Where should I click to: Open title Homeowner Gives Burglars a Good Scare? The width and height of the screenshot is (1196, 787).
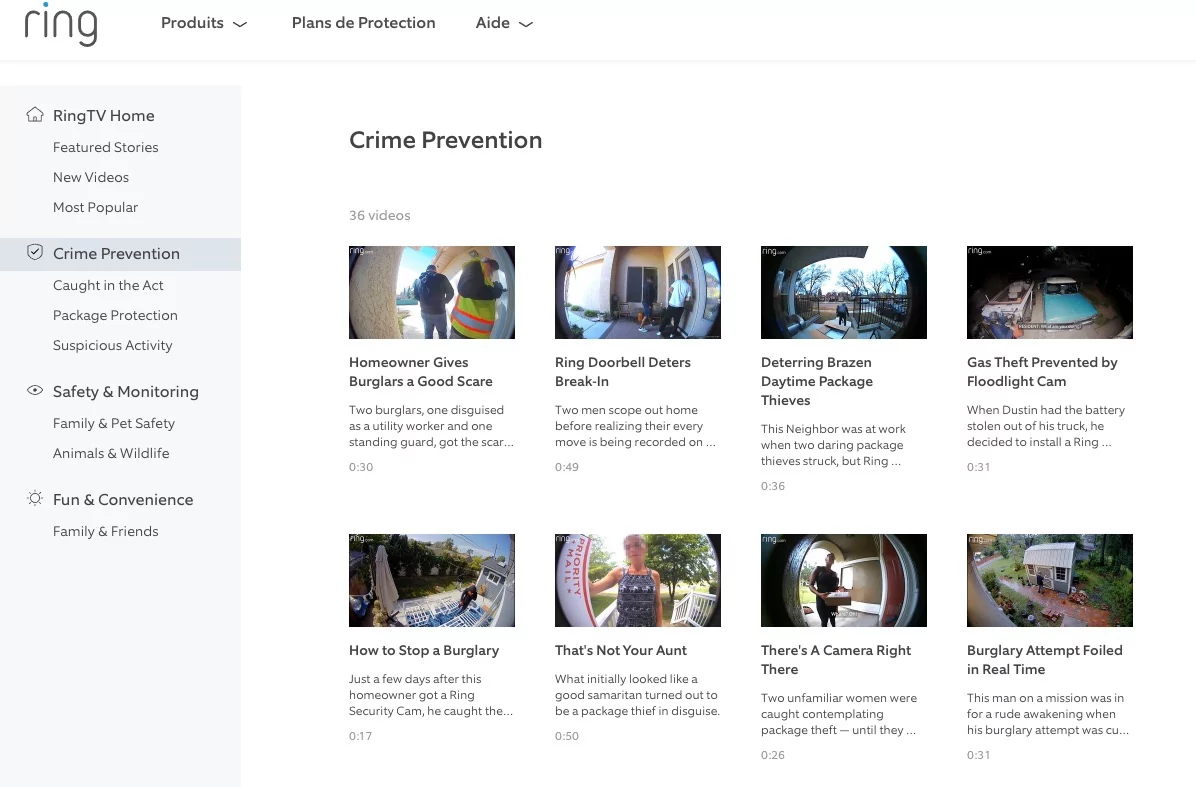point(421,372)
